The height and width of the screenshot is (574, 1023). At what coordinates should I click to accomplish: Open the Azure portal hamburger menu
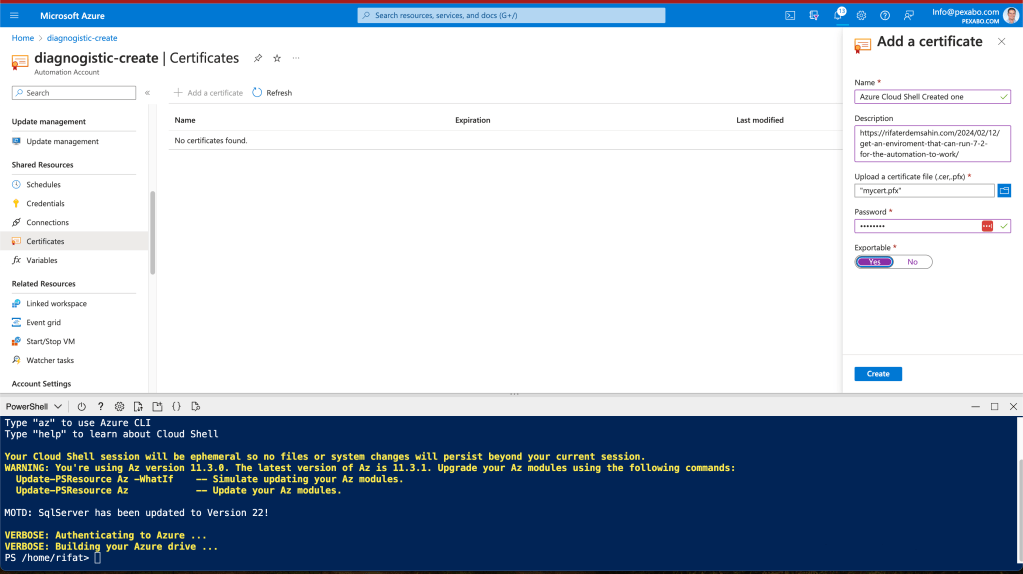(x=14, y=15)
